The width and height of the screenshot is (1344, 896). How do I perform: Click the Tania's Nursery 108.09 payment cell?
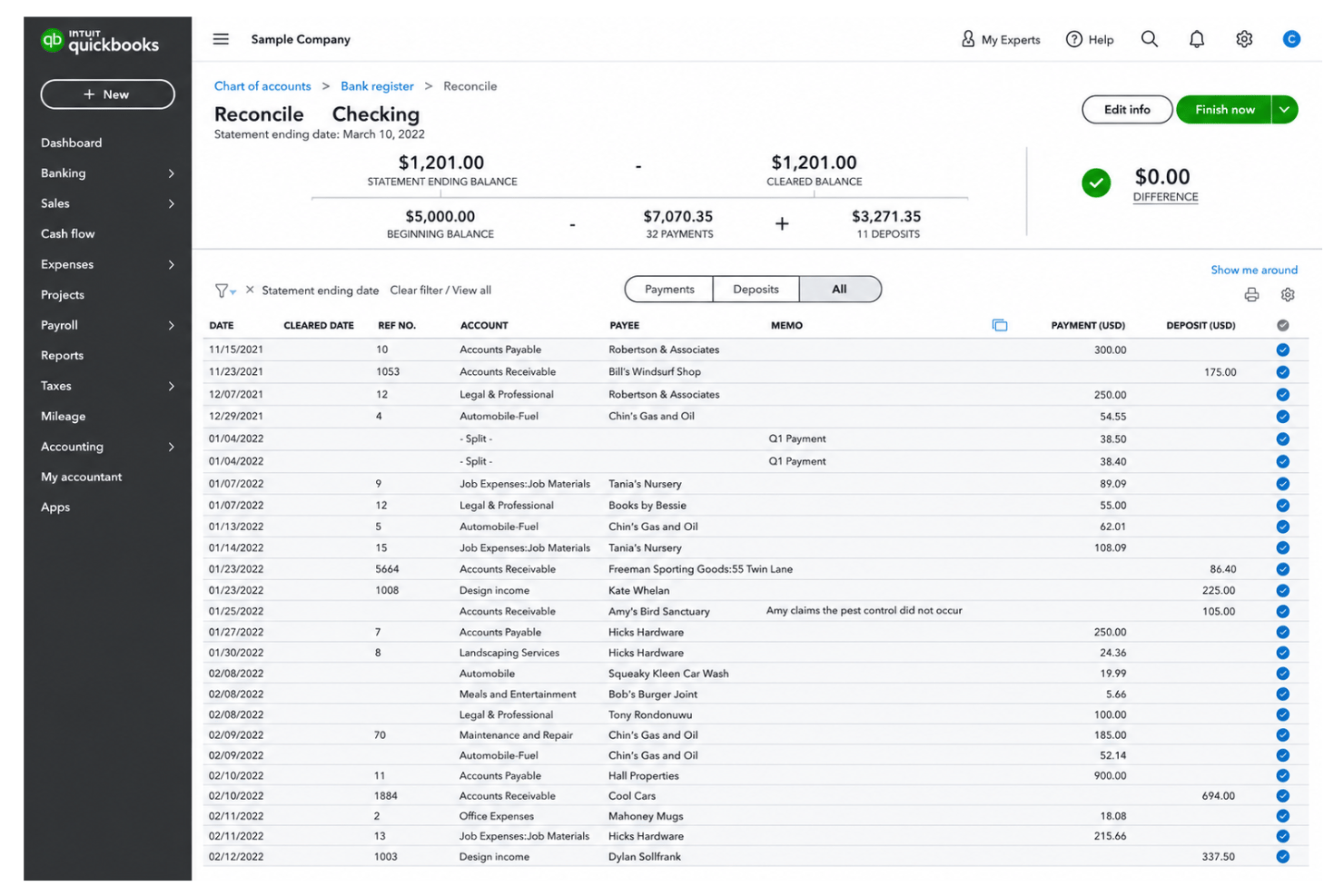(1112, 548)
